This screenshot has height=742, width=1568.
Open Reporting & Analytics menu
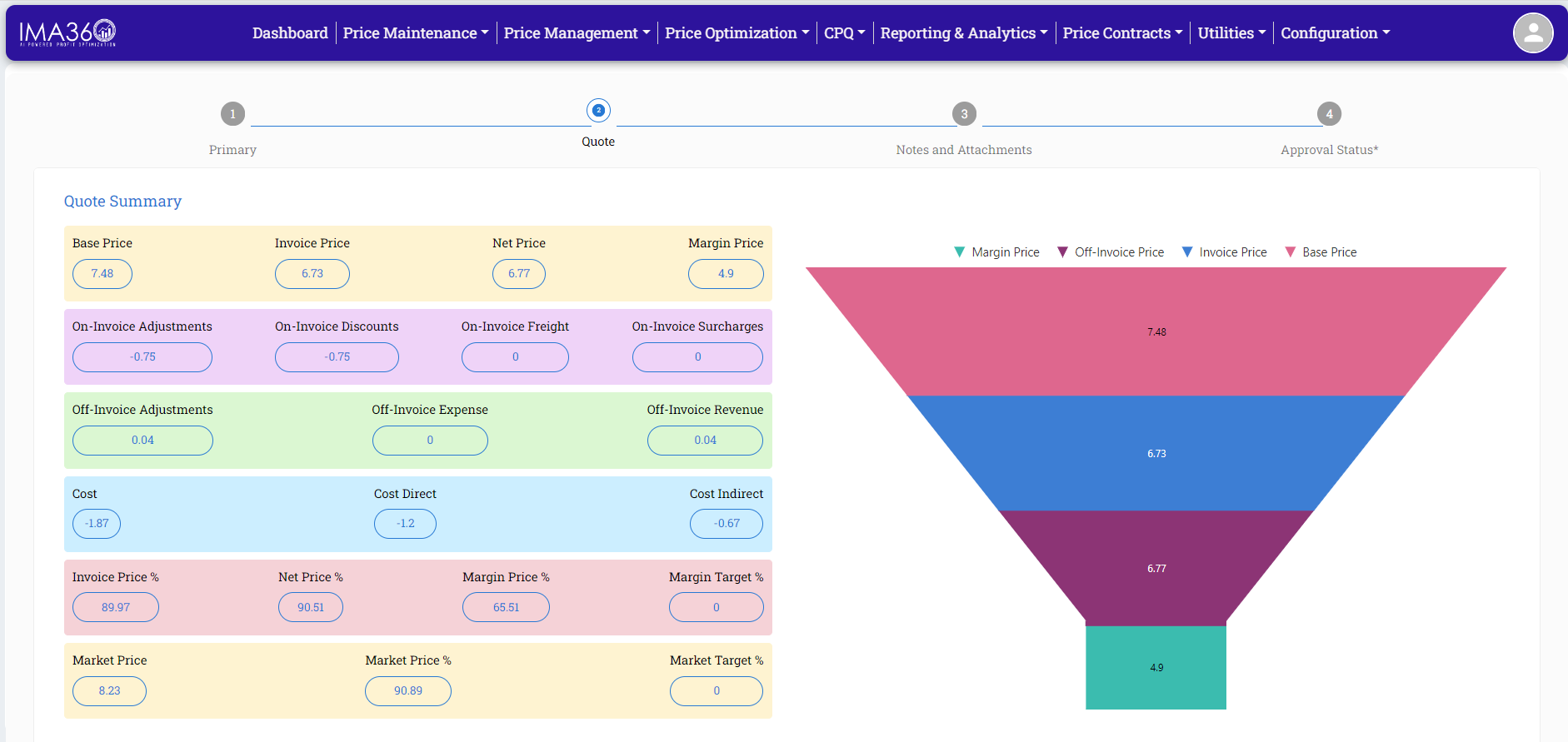[x=963, y=33]
